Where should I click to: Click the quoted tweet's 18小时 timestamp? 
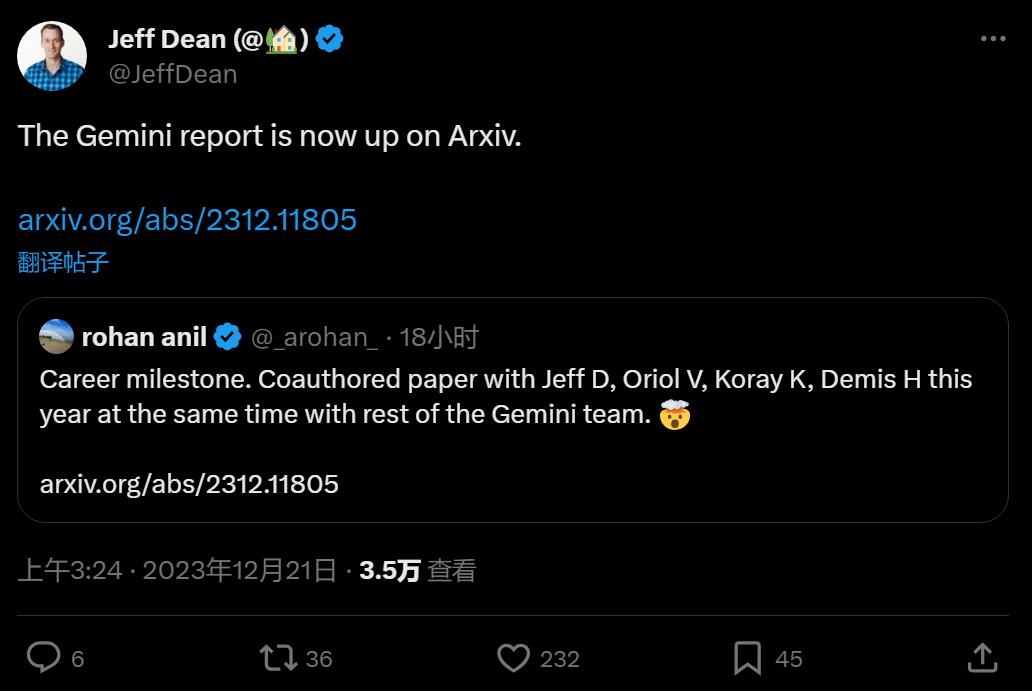point(439,337)
